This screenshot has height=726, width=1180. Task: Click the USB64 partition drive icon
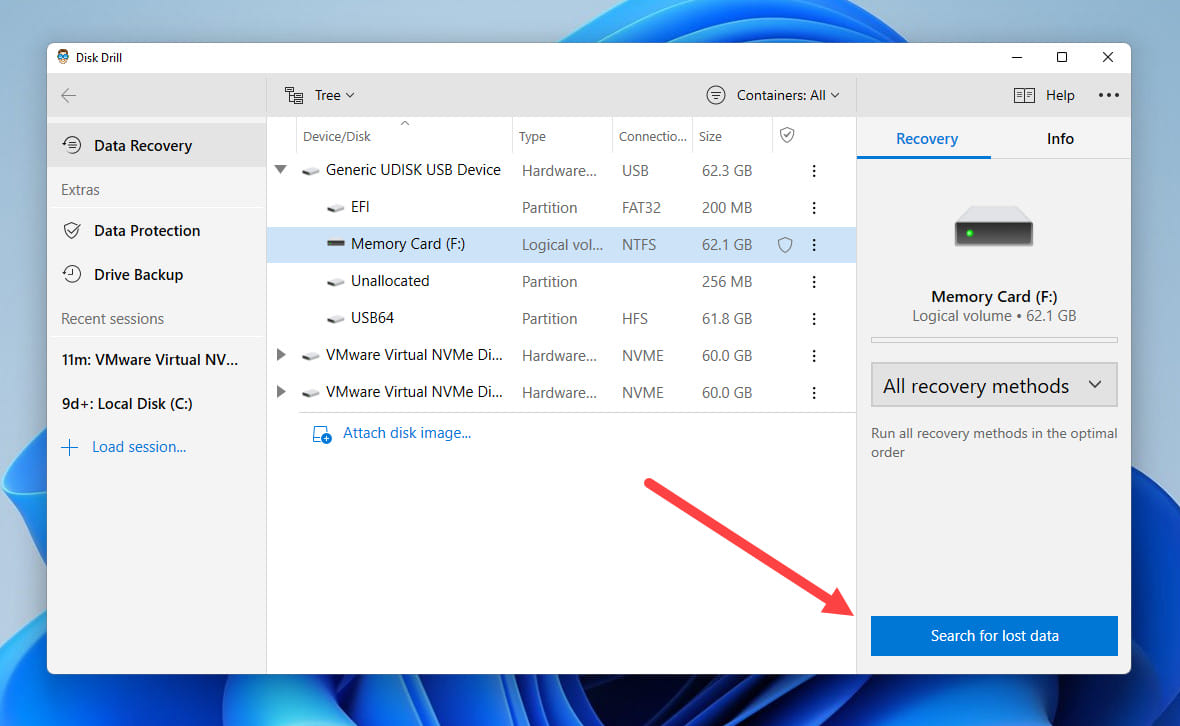336,319
